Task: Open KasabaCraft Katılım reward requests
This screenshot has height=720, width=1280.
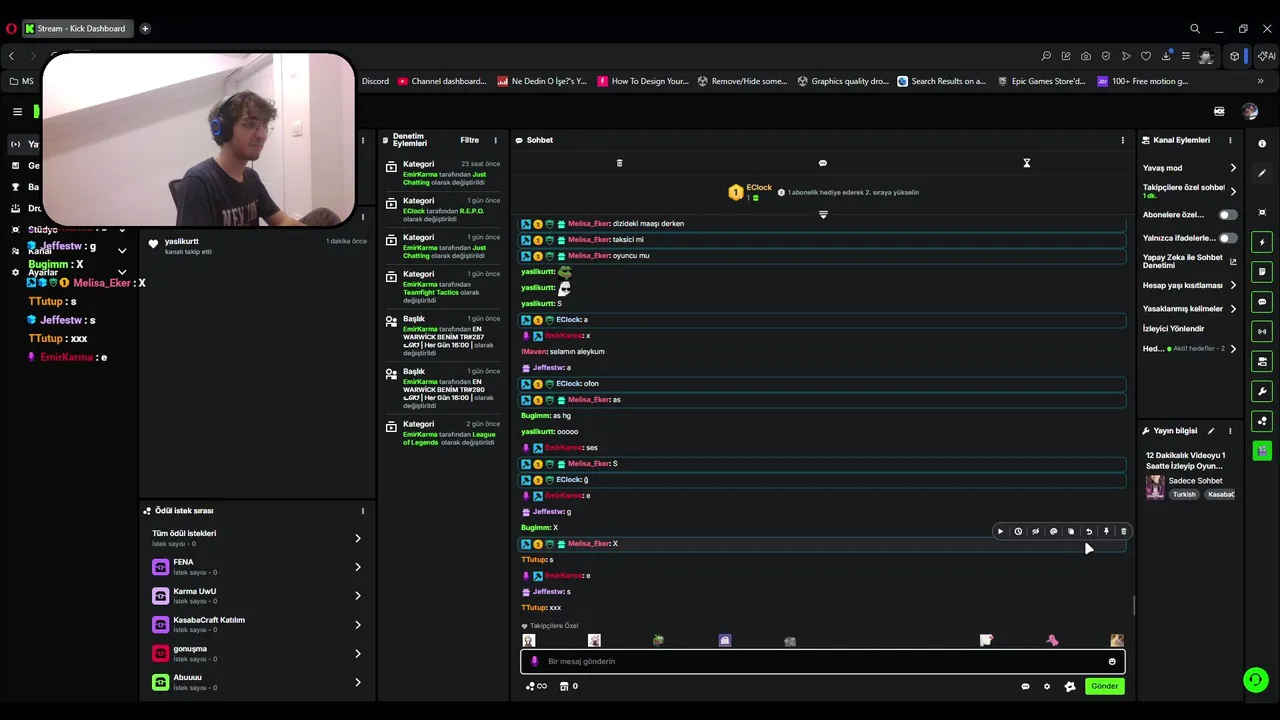Action: pos(258,625)
